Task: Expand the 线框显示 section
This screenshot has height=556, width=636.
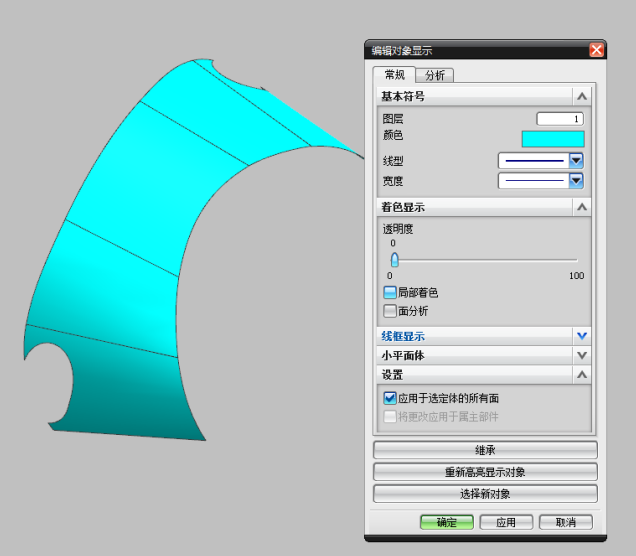Action: (x=582, y=336)
